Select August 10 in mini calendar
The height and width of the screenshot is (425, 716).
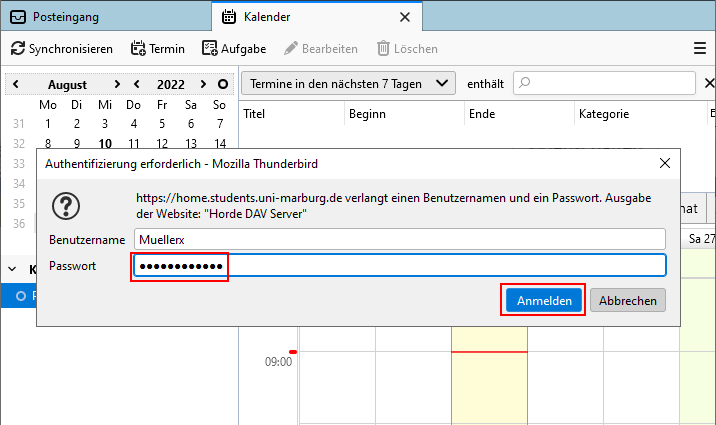point(105,143)
